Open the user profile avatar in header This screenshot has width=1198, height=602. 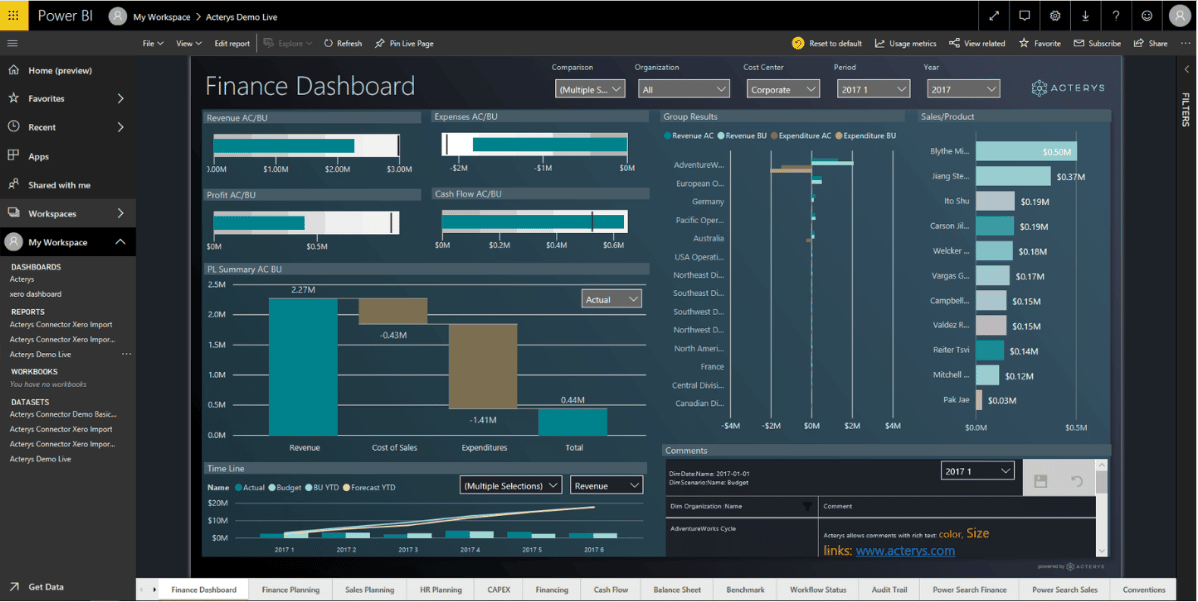(x=1180, y=15)
